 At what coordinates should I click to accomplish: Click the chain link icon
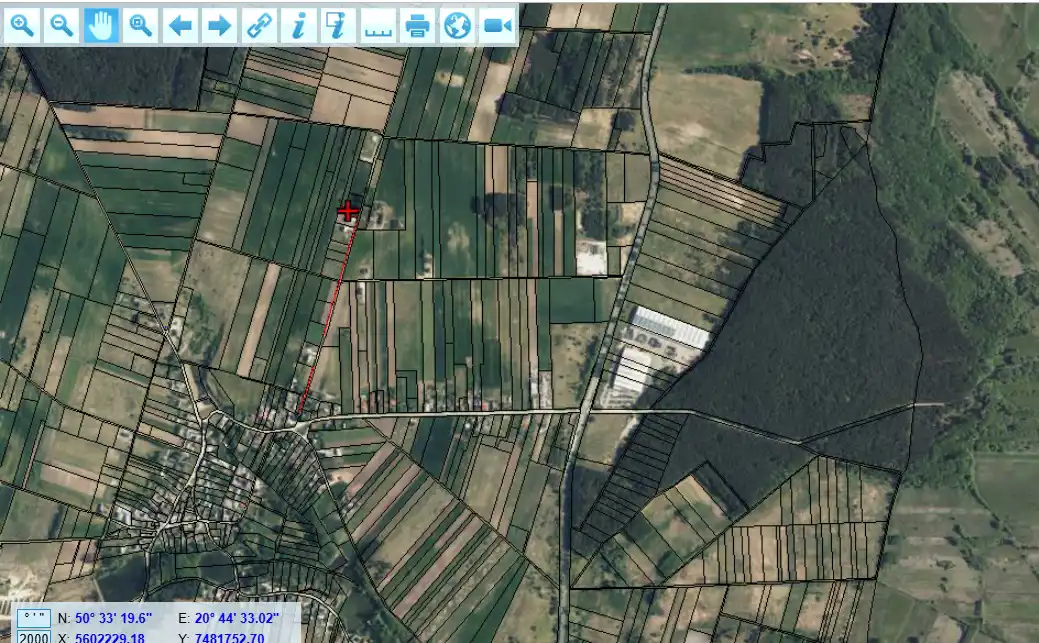click(x=259, y=26)
